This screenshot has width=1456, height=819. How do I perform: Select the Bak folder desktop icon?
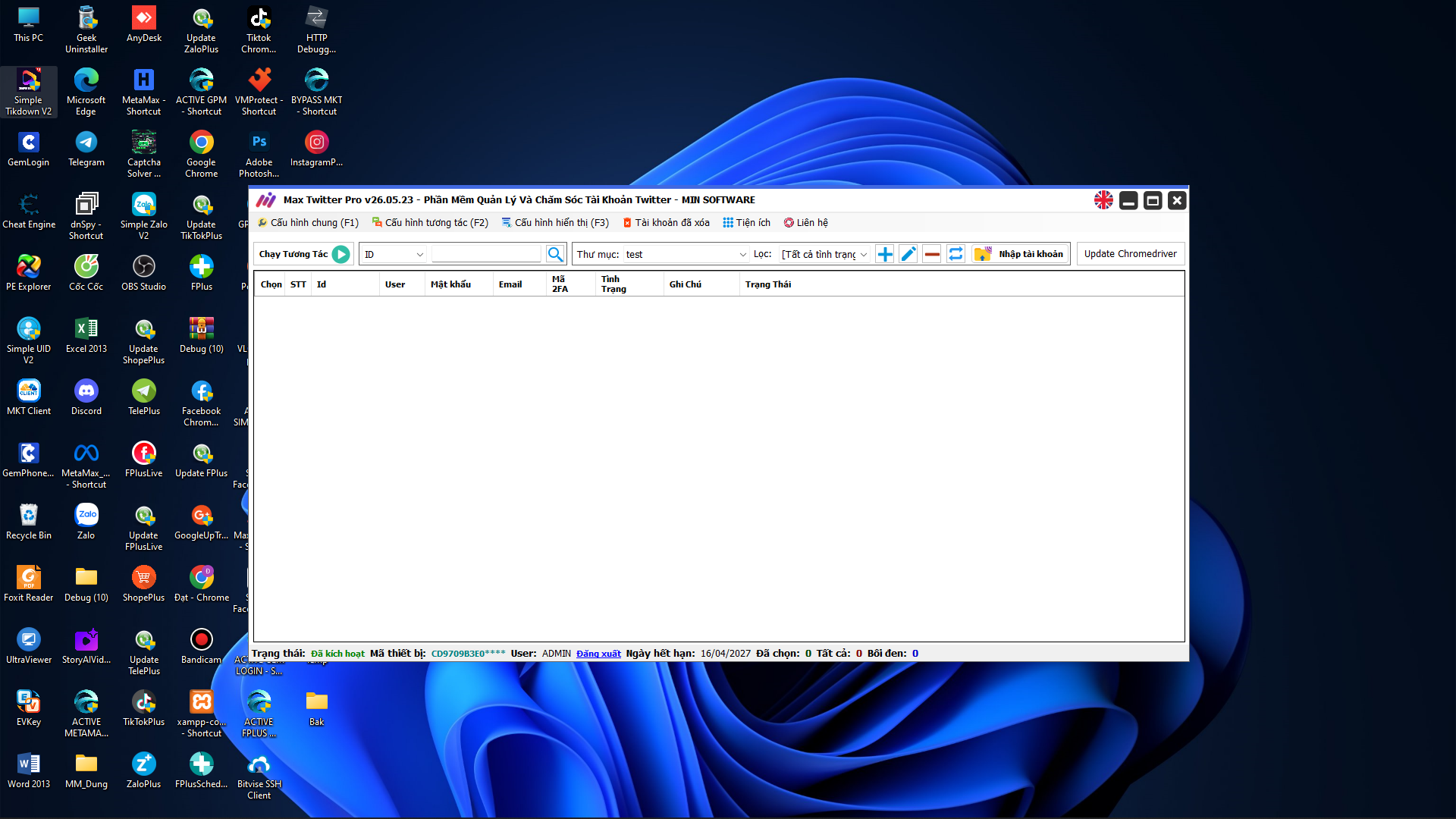(x=317, y=708)
